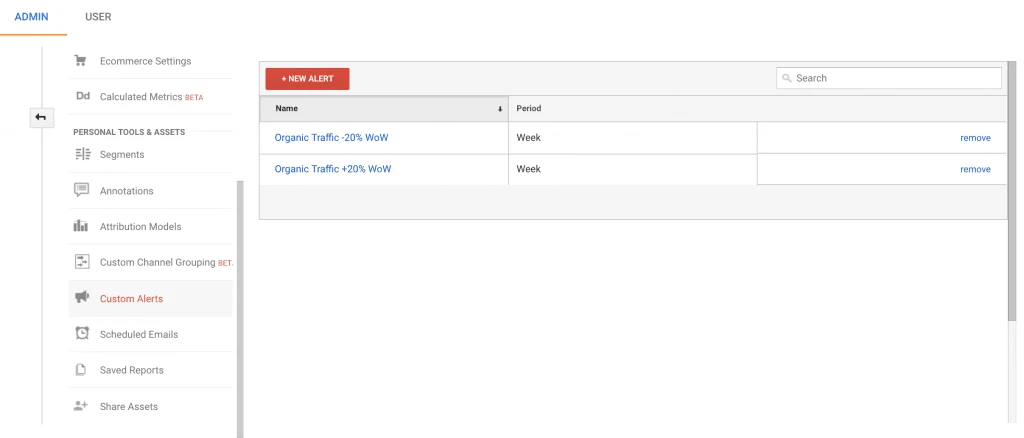Click the Scheduled Emails clock icon
This screenshot has height=438, width=1024.
click(82, 334)
